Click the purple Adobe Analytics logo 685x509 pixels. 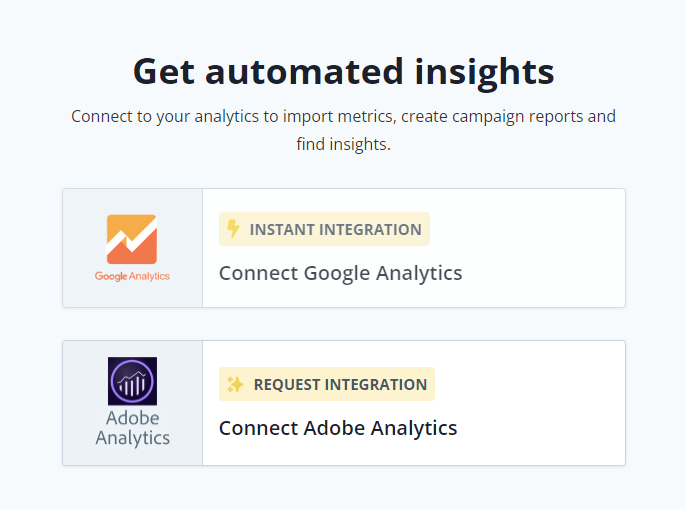pos(132,381)
